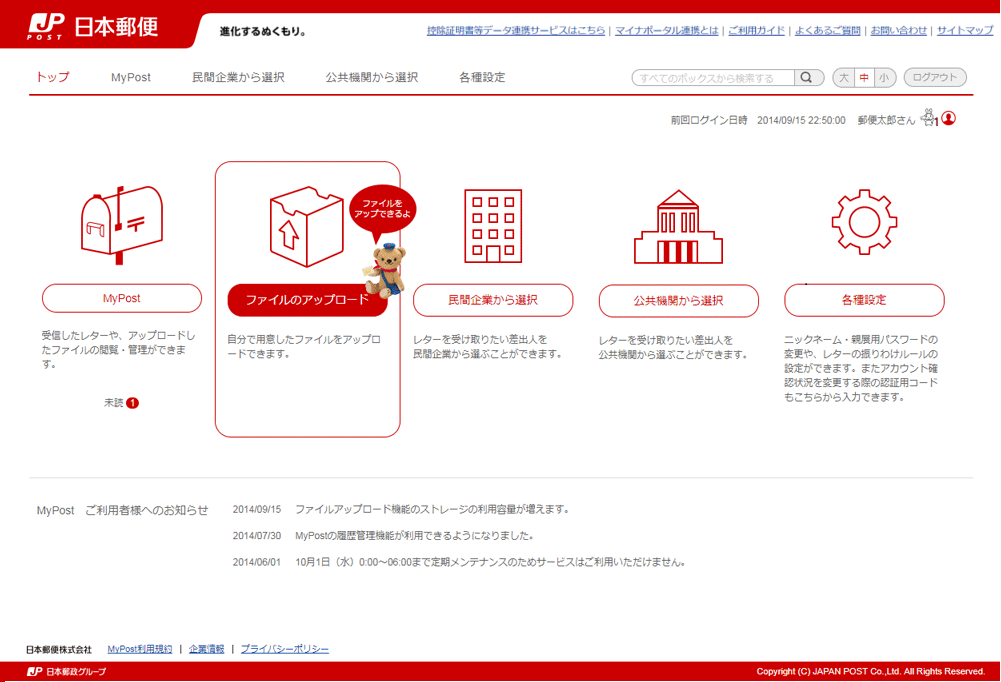The width and height of the screenshot is (1001, 682).
Task: Click the unread count badge showing 1
Action: 132,403
